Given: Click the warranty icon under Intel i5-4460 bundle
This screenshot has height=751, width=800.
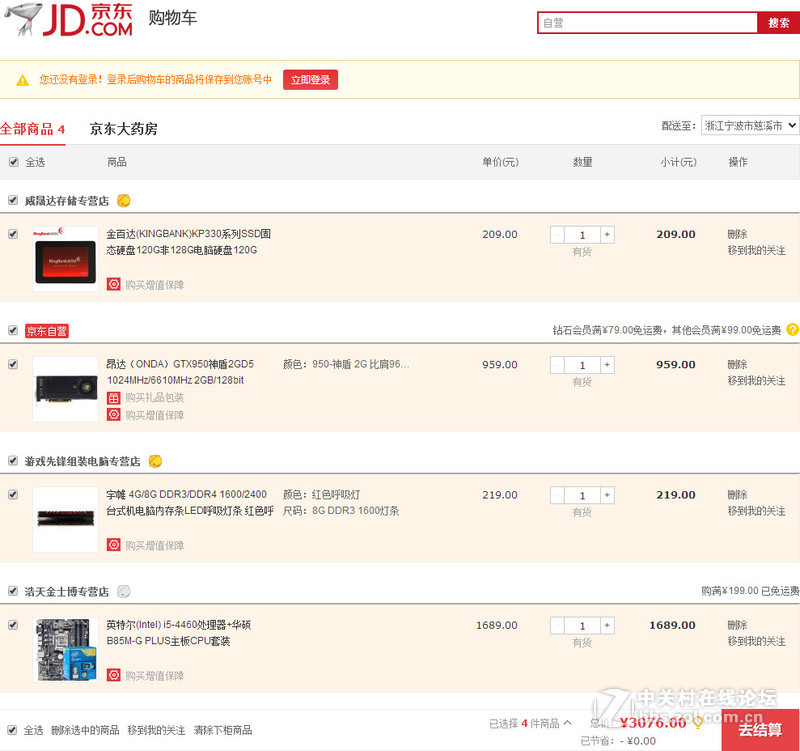Looking at the screenshot, I should pyautogui.click(x=113, y=675).
